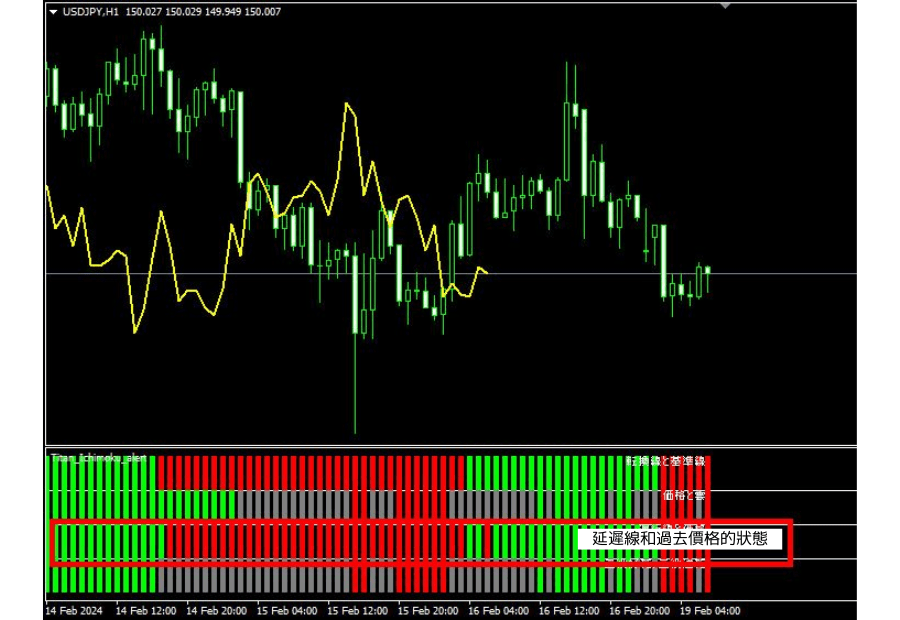The image size is (900, 620).
Task: Click the 15 Feb 20:00 time axis label
Action: [x=428, y=609]
